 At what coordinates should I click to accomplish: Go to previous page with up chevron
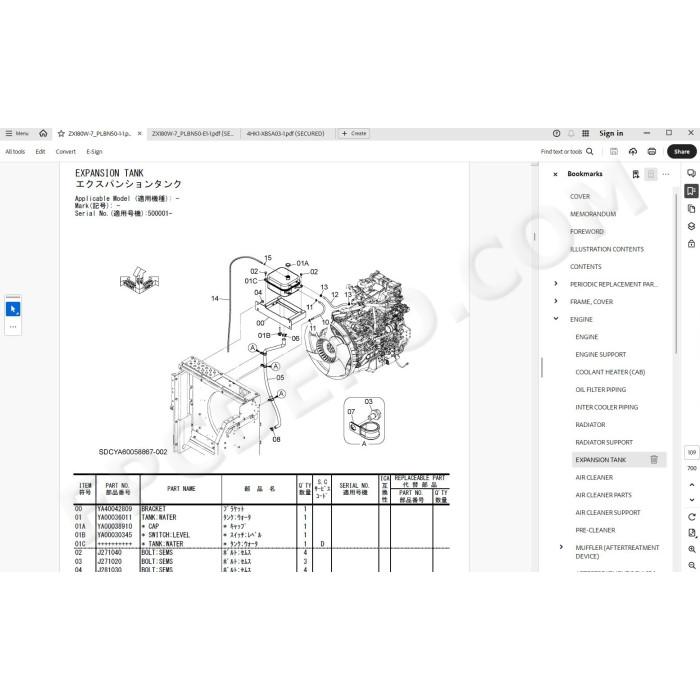coord(692,485)
